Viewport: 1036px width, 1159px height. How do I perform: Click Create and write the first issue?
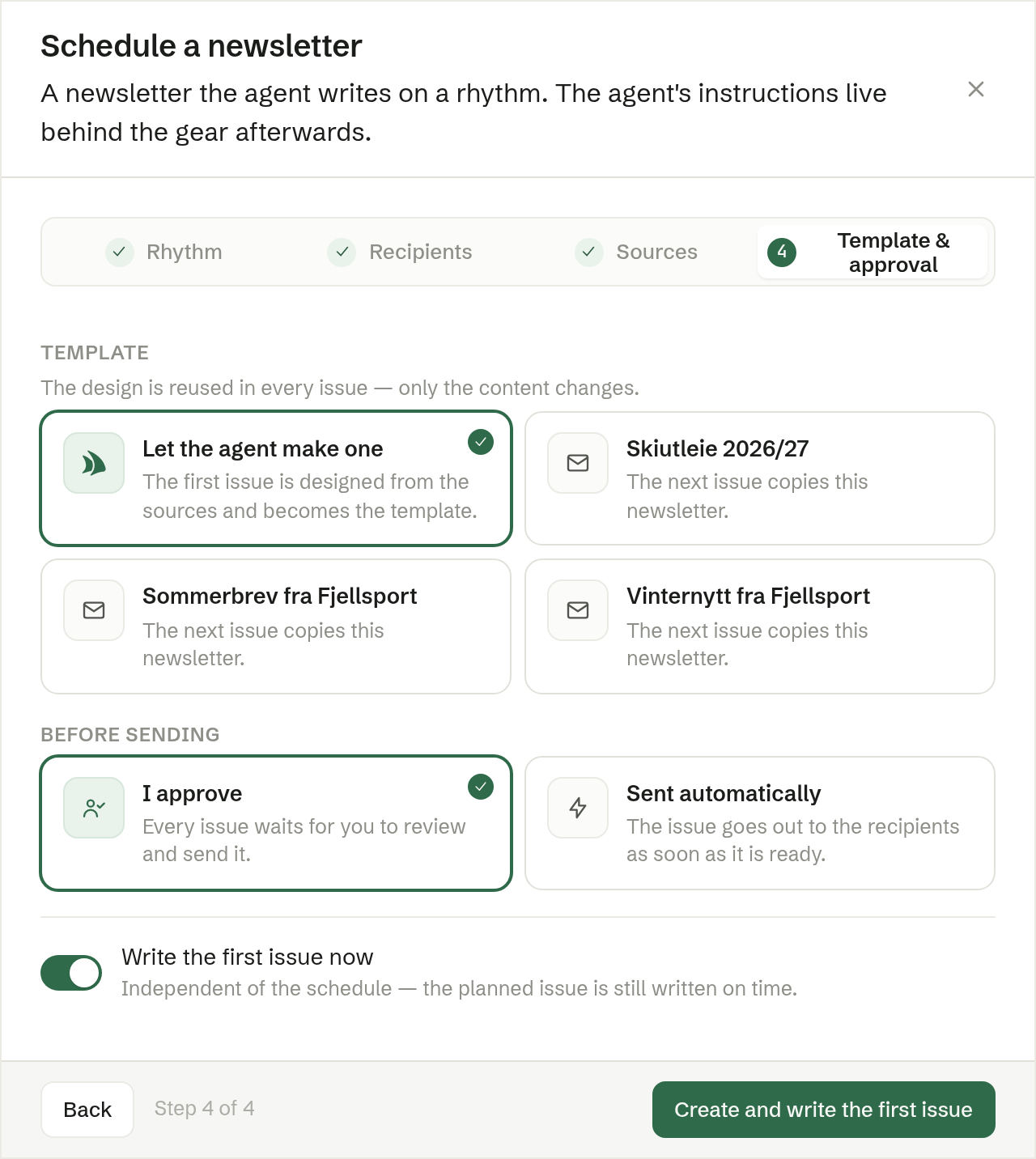(x=824, y=1110)
